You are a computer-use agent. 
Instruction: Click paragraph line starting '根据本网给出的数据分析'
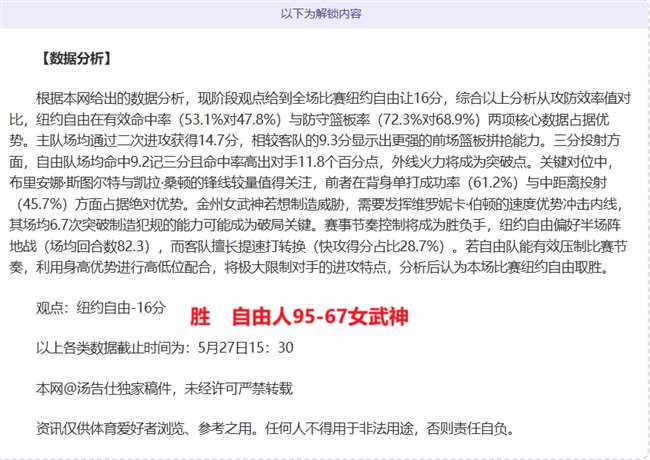tap(334, 99)
